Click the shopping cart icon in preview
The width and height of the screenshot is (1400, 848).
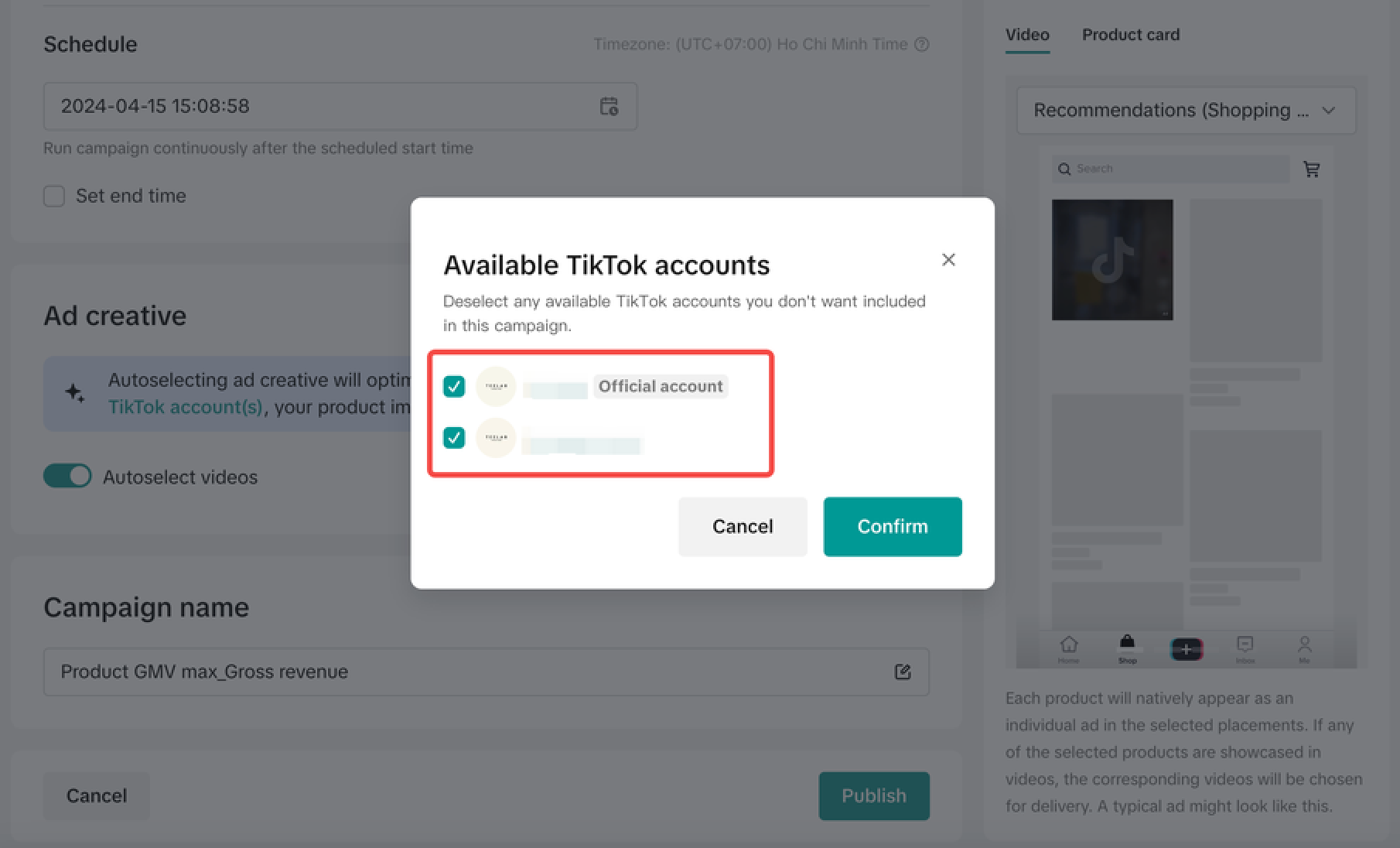pyautogui.click(x=1311, y=169)
